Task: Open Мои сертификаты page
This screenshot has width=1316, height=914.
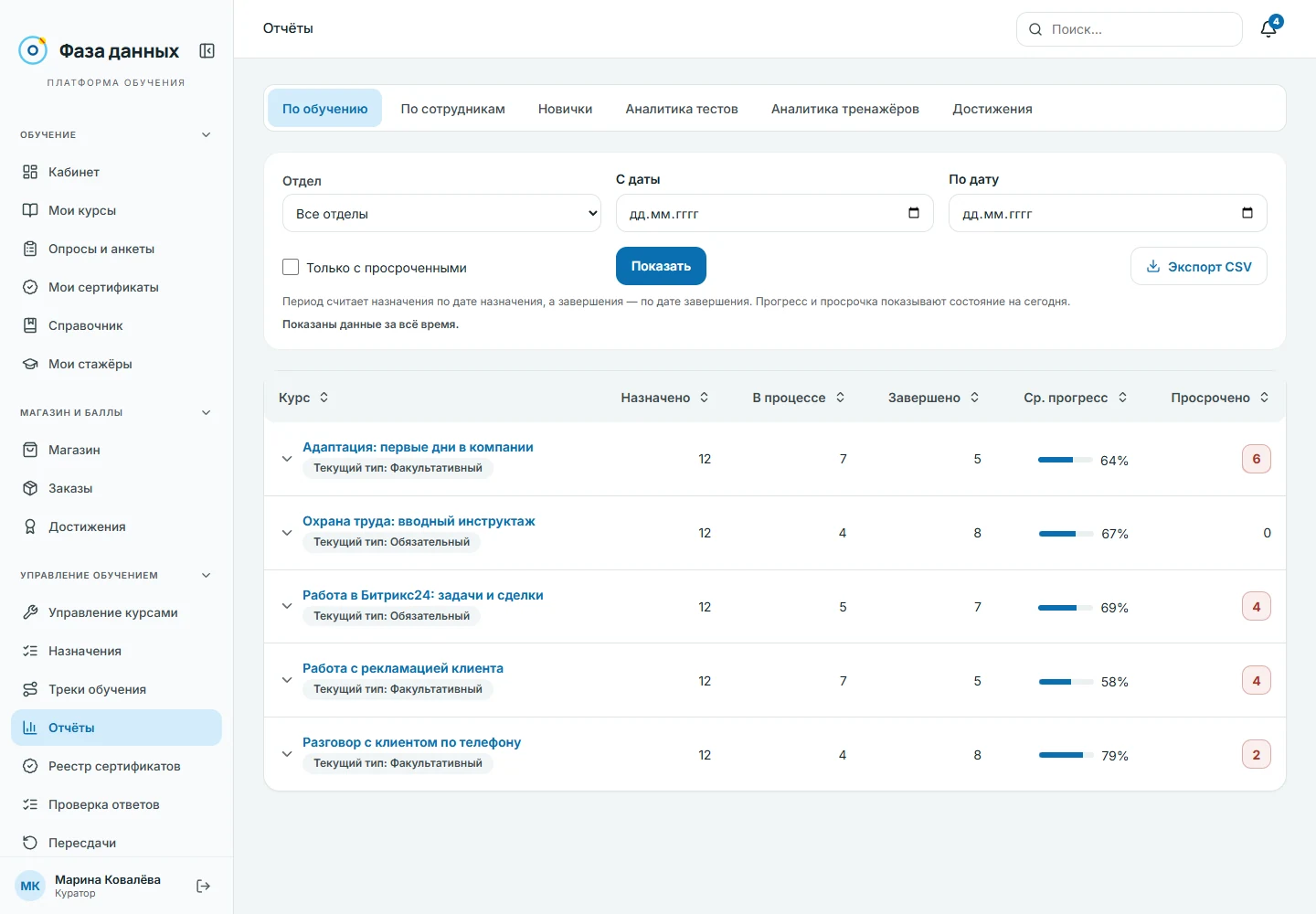Action: pos(116,287)
